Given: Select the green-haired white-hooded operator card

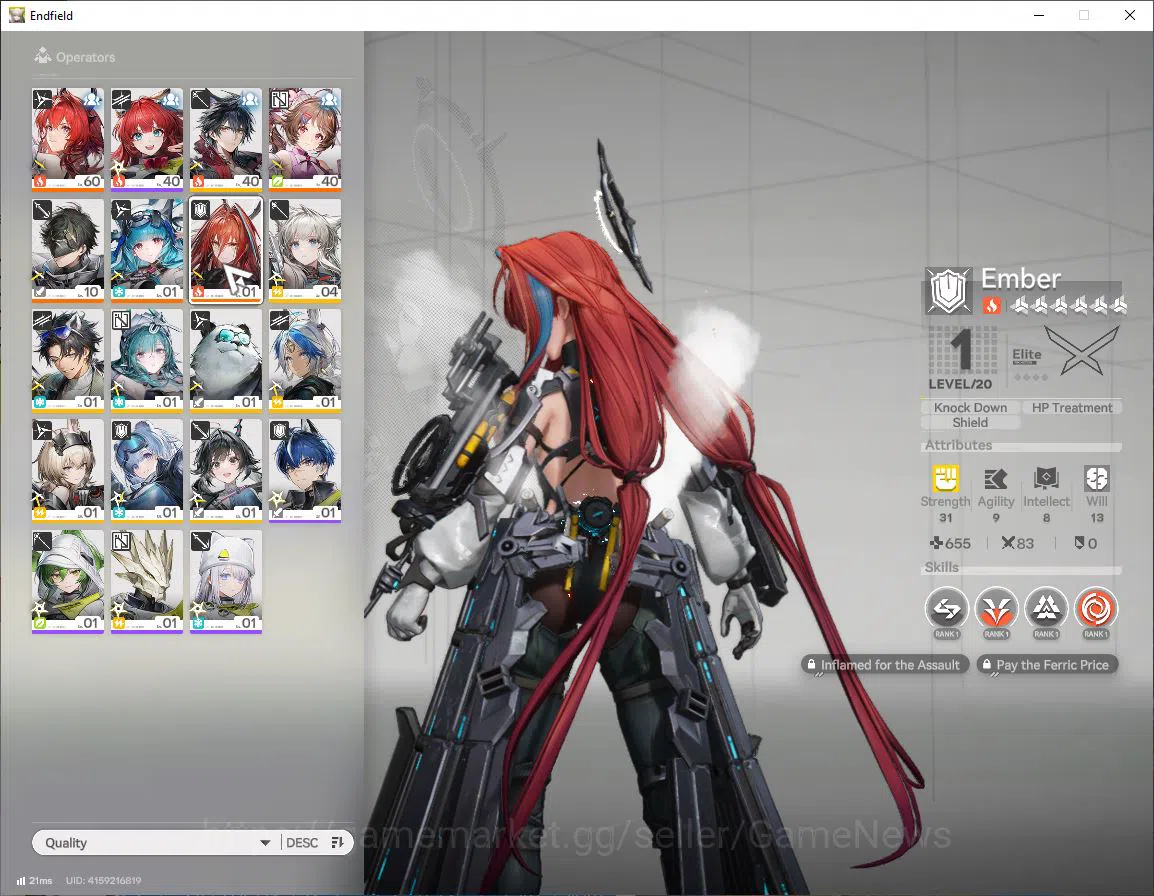Looking at the screenshot, I should pos(68,581).
